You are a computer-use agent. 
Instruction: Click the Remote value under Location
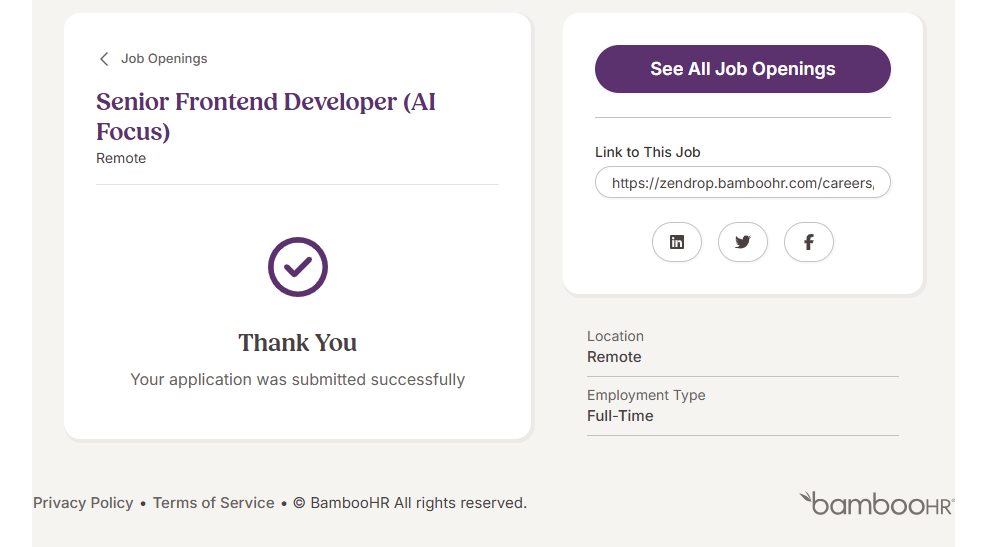614,357
